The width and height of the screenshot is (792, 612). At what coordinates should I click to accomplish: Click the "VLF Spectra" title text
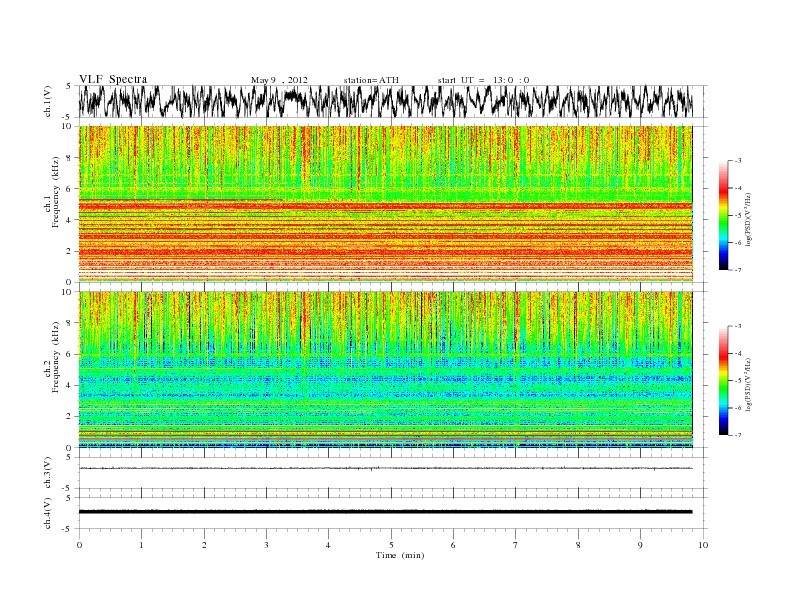(113, 79)
